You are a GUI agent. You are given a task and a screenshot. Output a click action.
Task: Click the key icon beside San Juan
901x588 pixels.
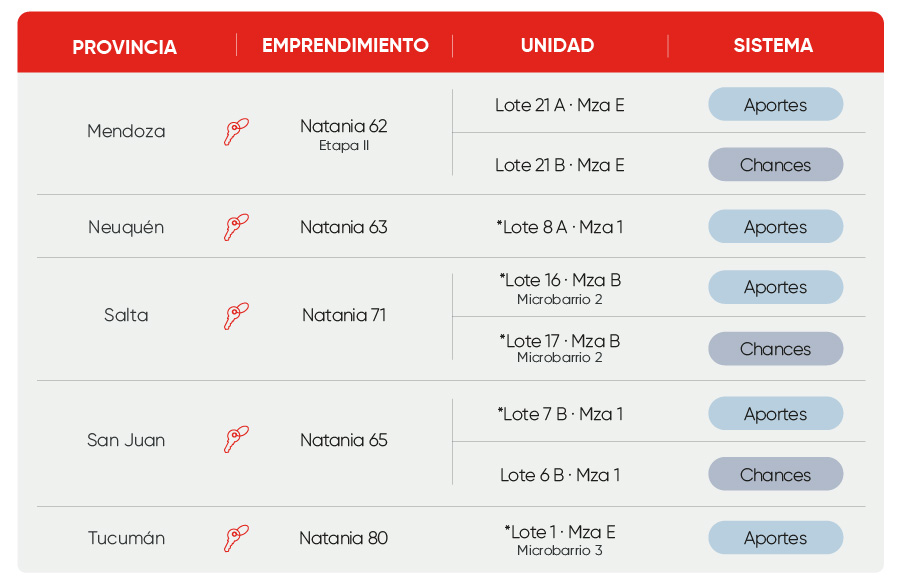pos(236,439)
